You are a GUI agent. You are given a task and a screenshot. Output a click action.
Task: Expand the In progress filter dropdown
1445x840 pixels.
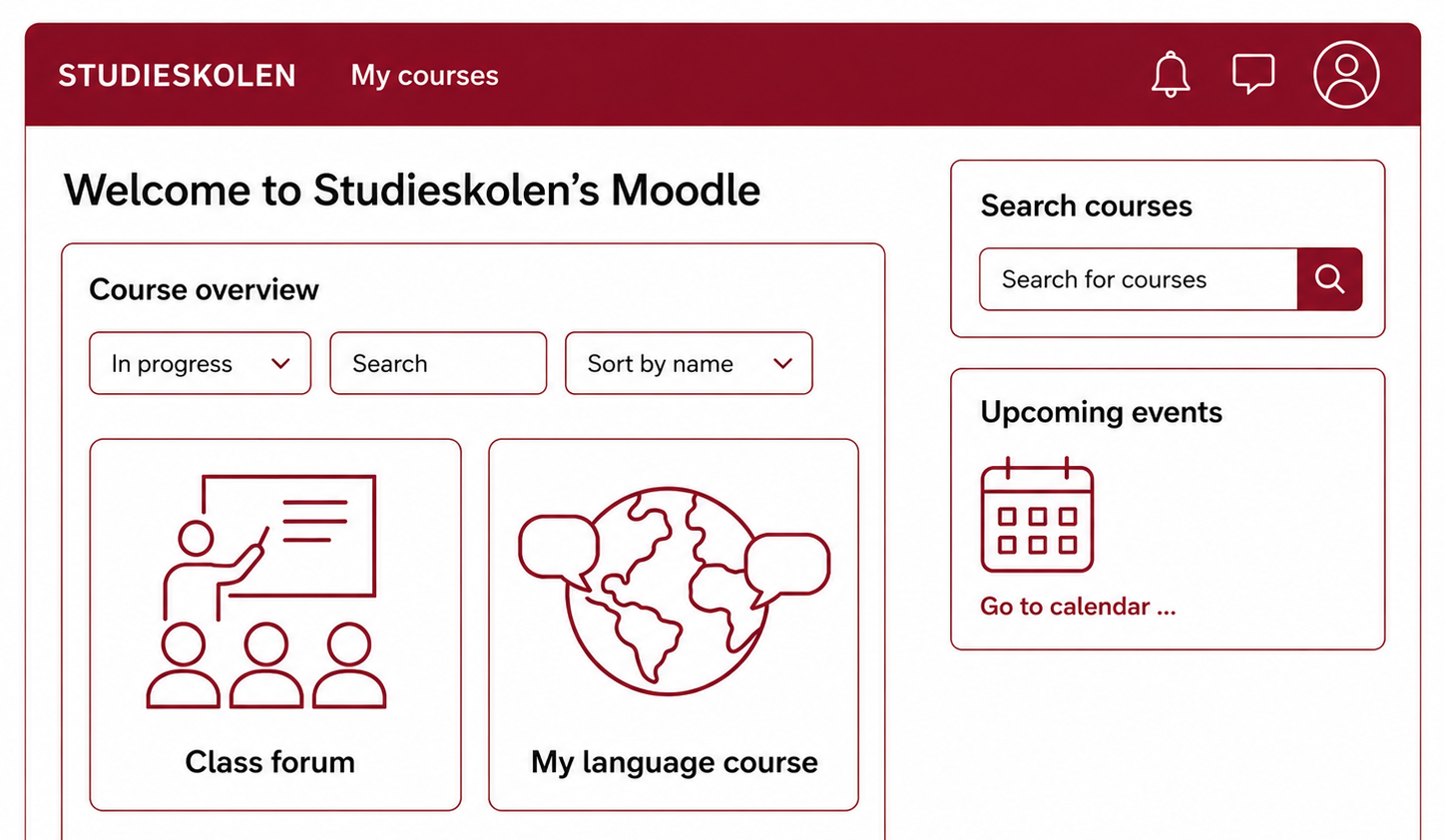click(x=201, y=363)
